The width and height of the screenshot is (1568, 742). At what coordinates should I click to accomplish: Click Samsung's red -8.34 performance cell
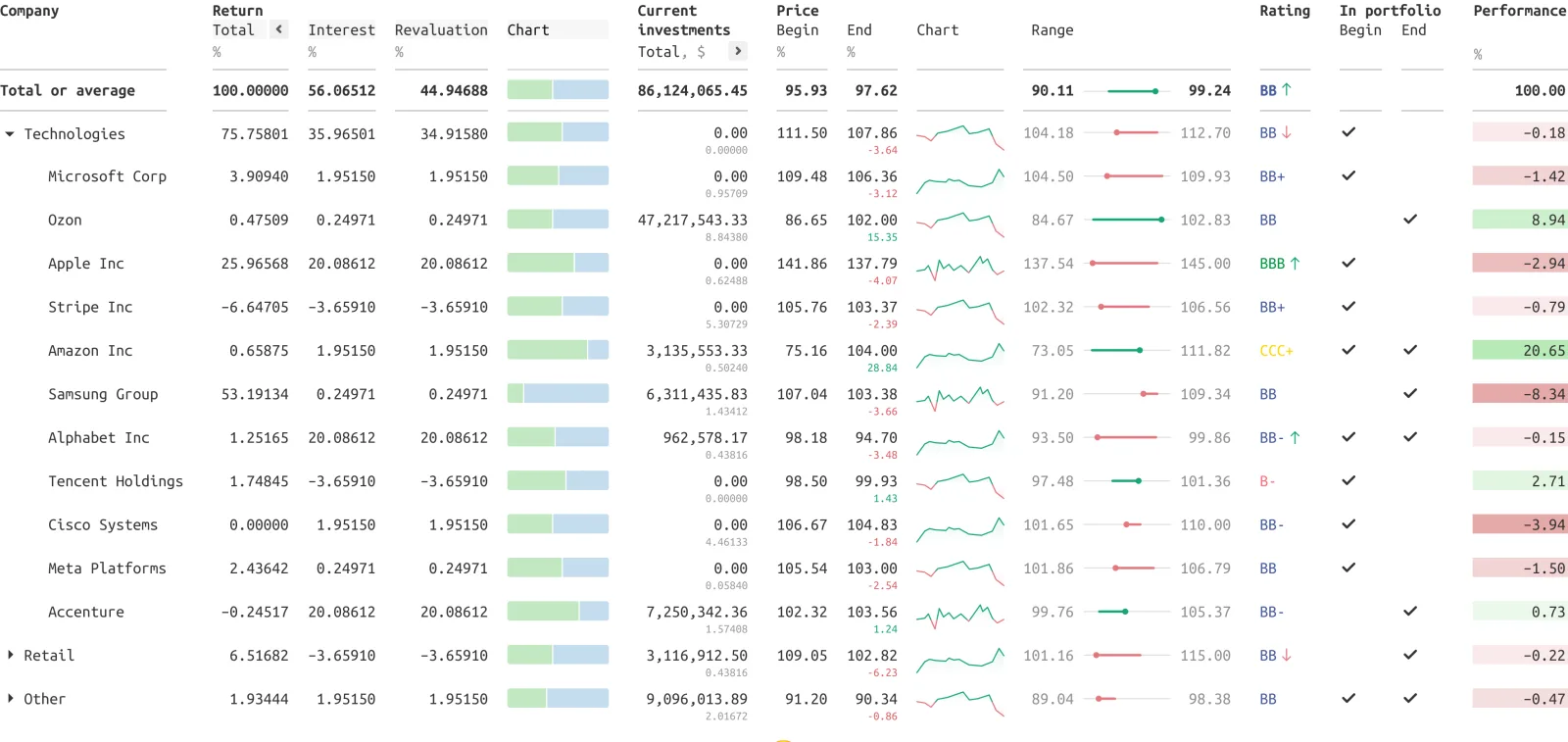pos(1519,394)
